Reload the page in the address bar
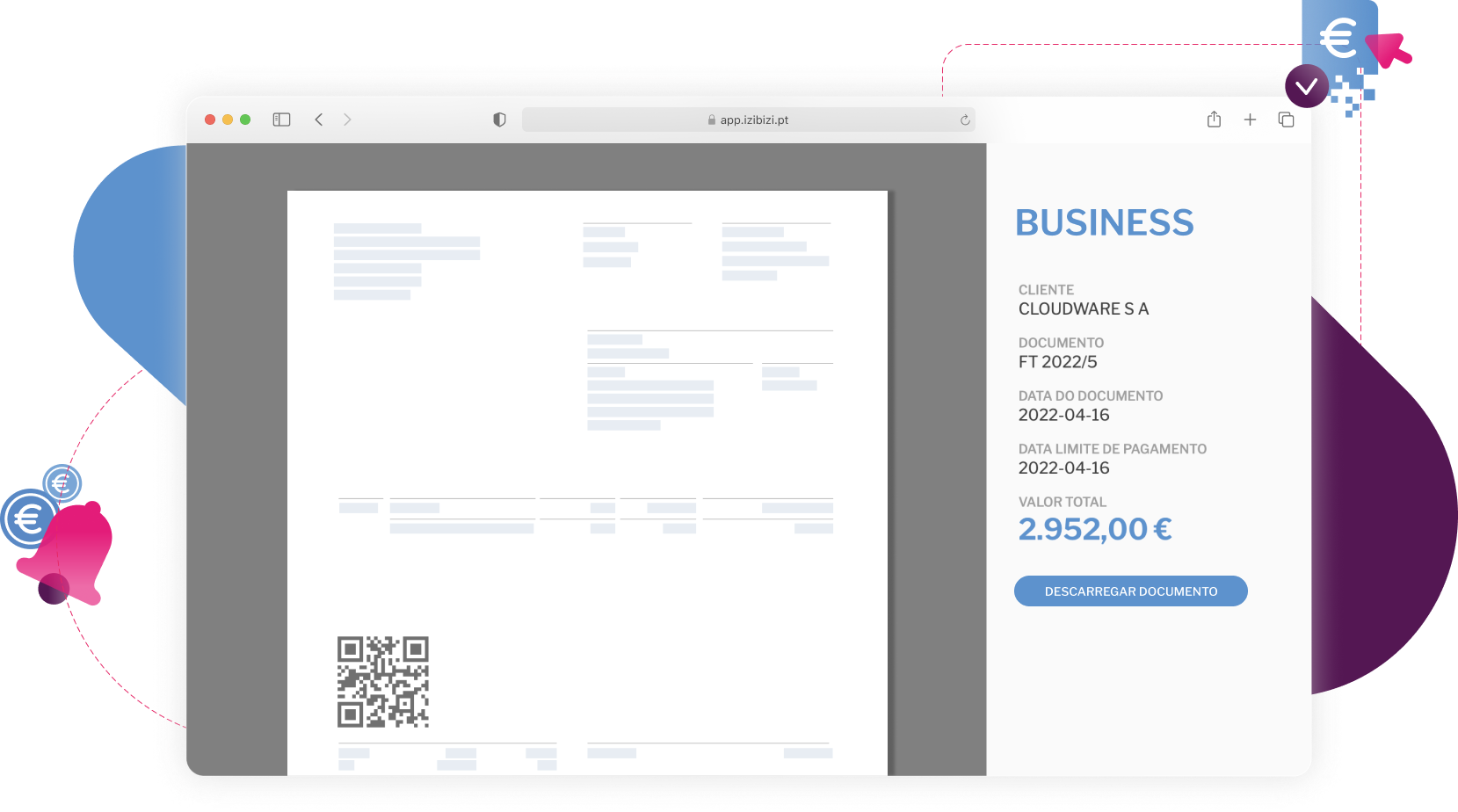Screen dimensions: 1458x812 [965, 120]
